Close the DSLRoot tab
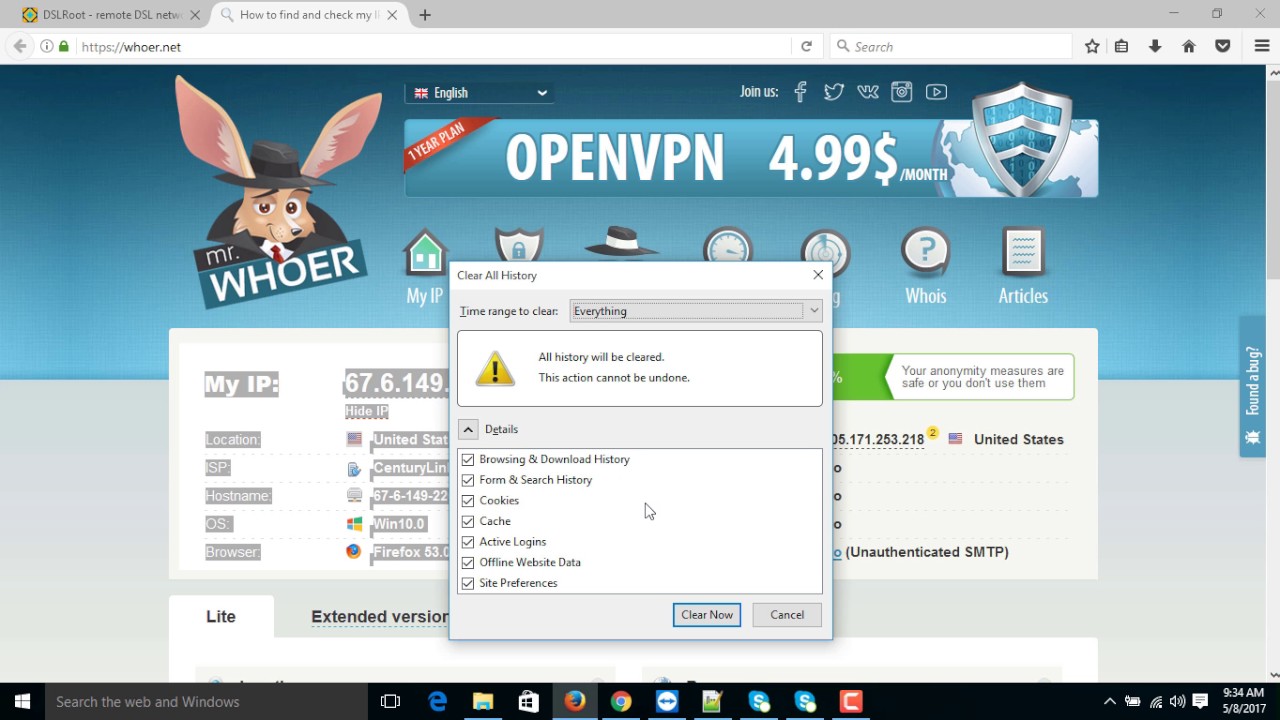 [194, 15]
